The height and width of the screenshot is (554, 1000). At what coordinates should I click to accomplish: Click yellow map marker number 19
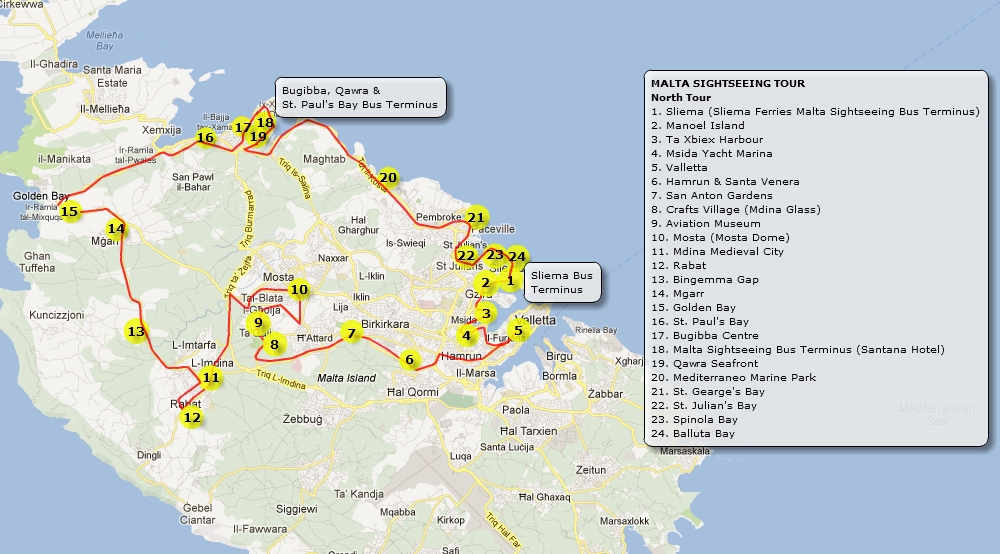258,136
